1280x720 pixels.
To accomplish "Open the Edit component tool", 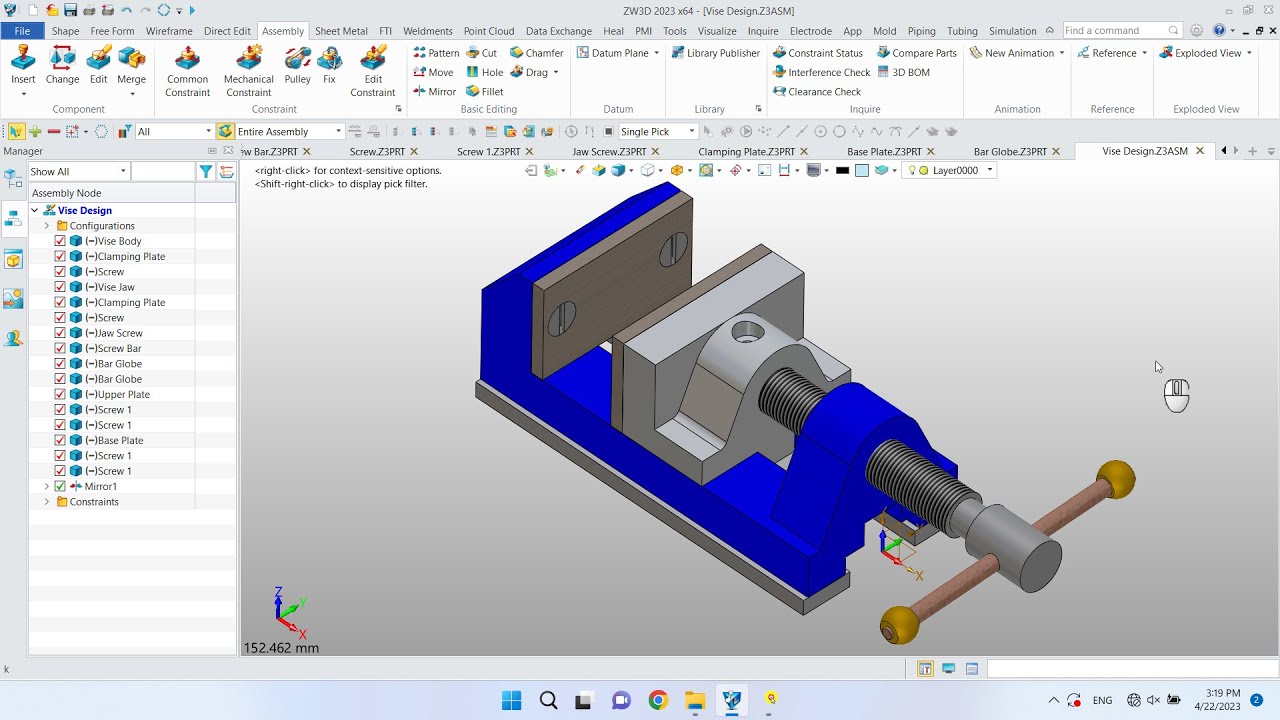I will pyautogui.click(x=98, y=65).
